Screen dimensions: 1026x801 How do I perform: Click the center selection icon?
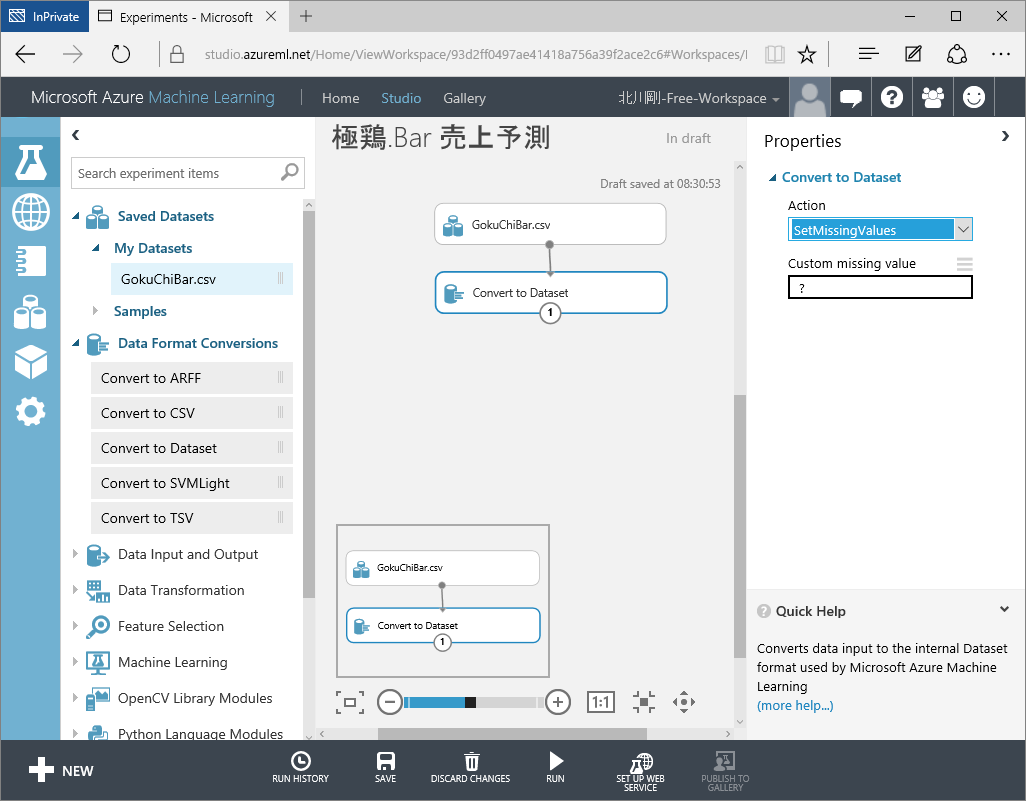tap(644, 702)
